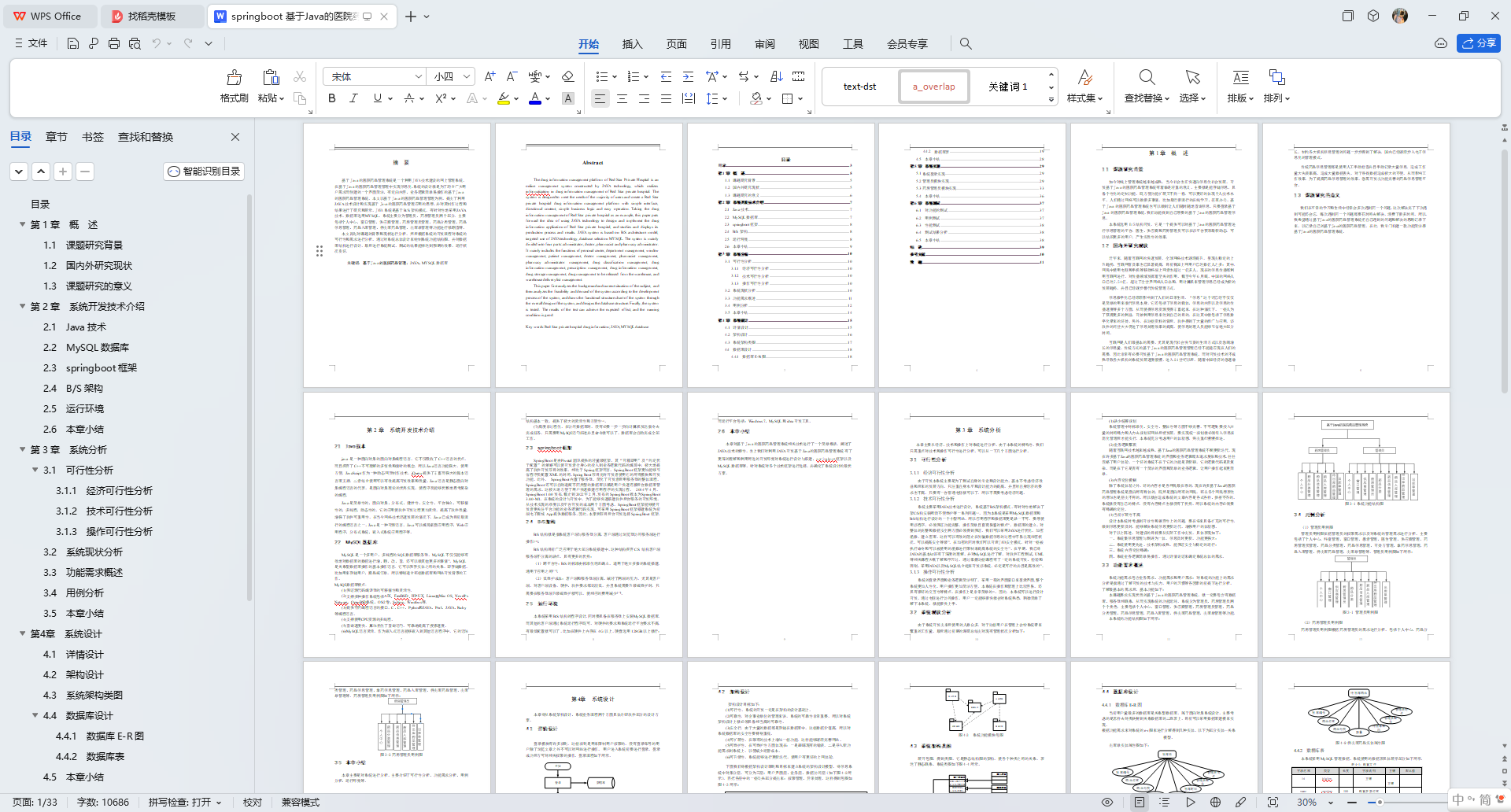Click the numbered list icon
Image resolution: width=1511 pixels, height=812 pixels.
(x=634, y=76)
